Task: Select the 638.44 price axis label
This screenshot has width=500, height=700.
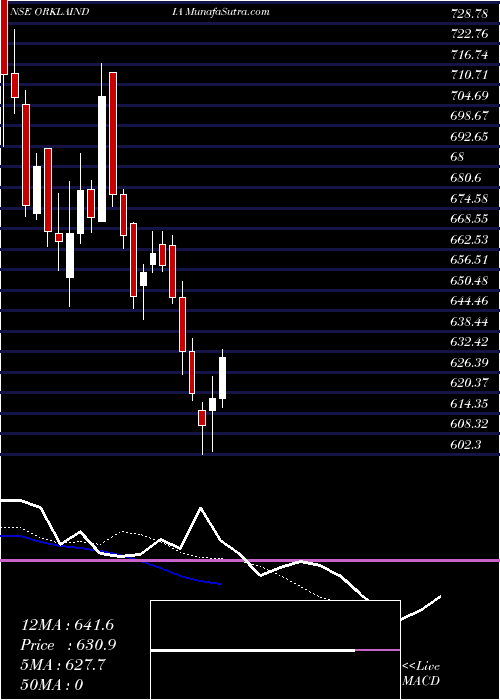Action: click(469, 321)
